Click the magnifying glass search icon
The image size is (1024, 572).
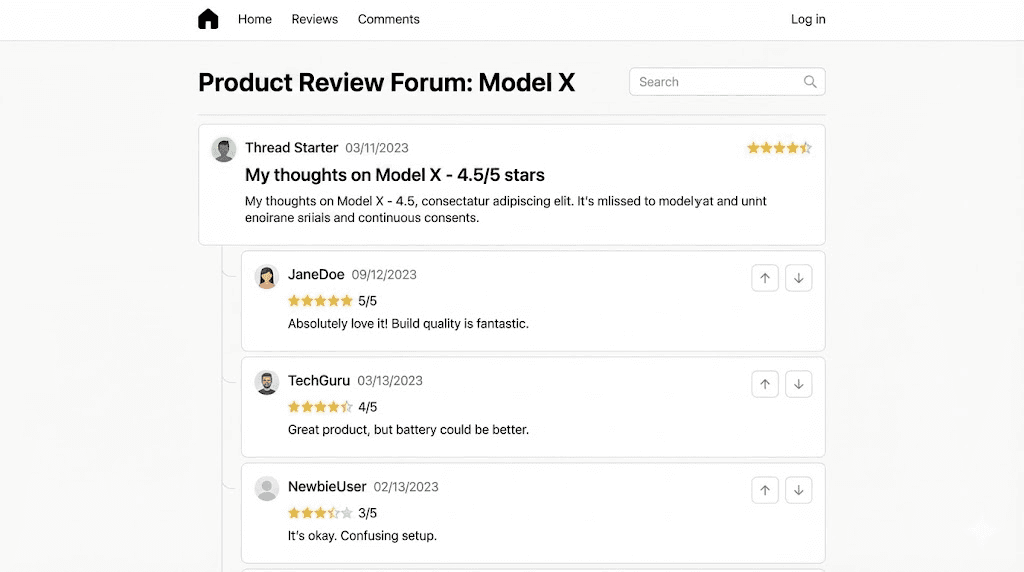coord(810,82)
